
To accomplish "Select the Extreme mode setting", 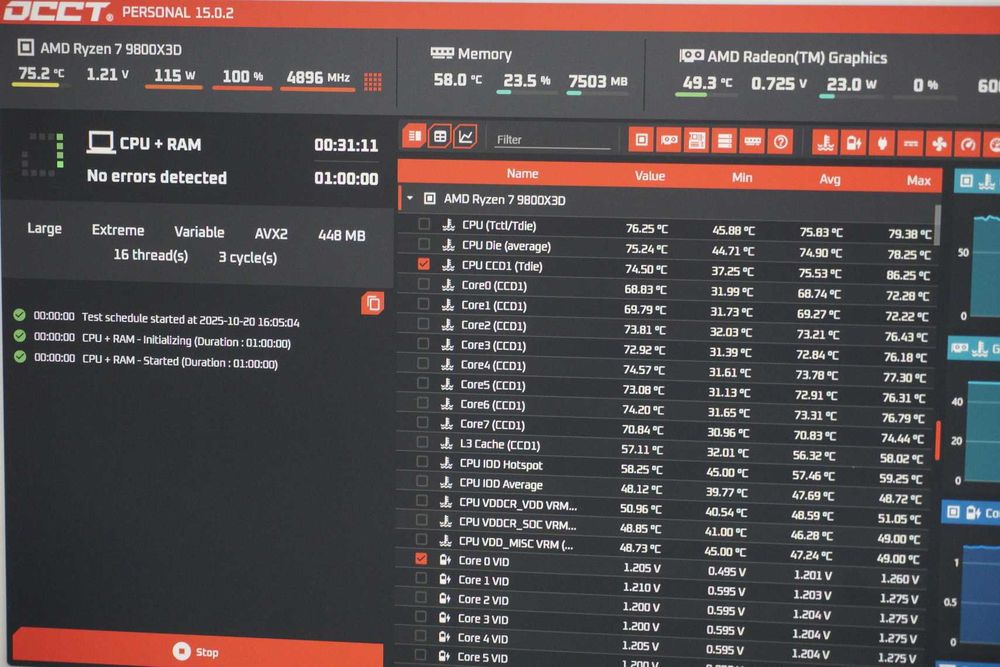I will pyautogui.click(x=118, y=230).
